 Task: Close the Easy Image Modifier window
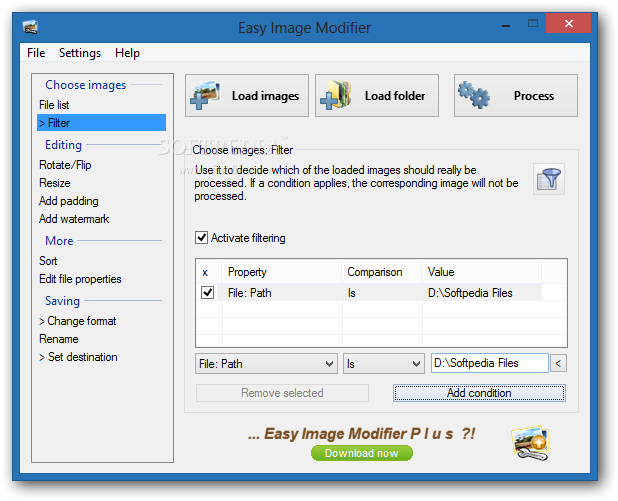569,23
